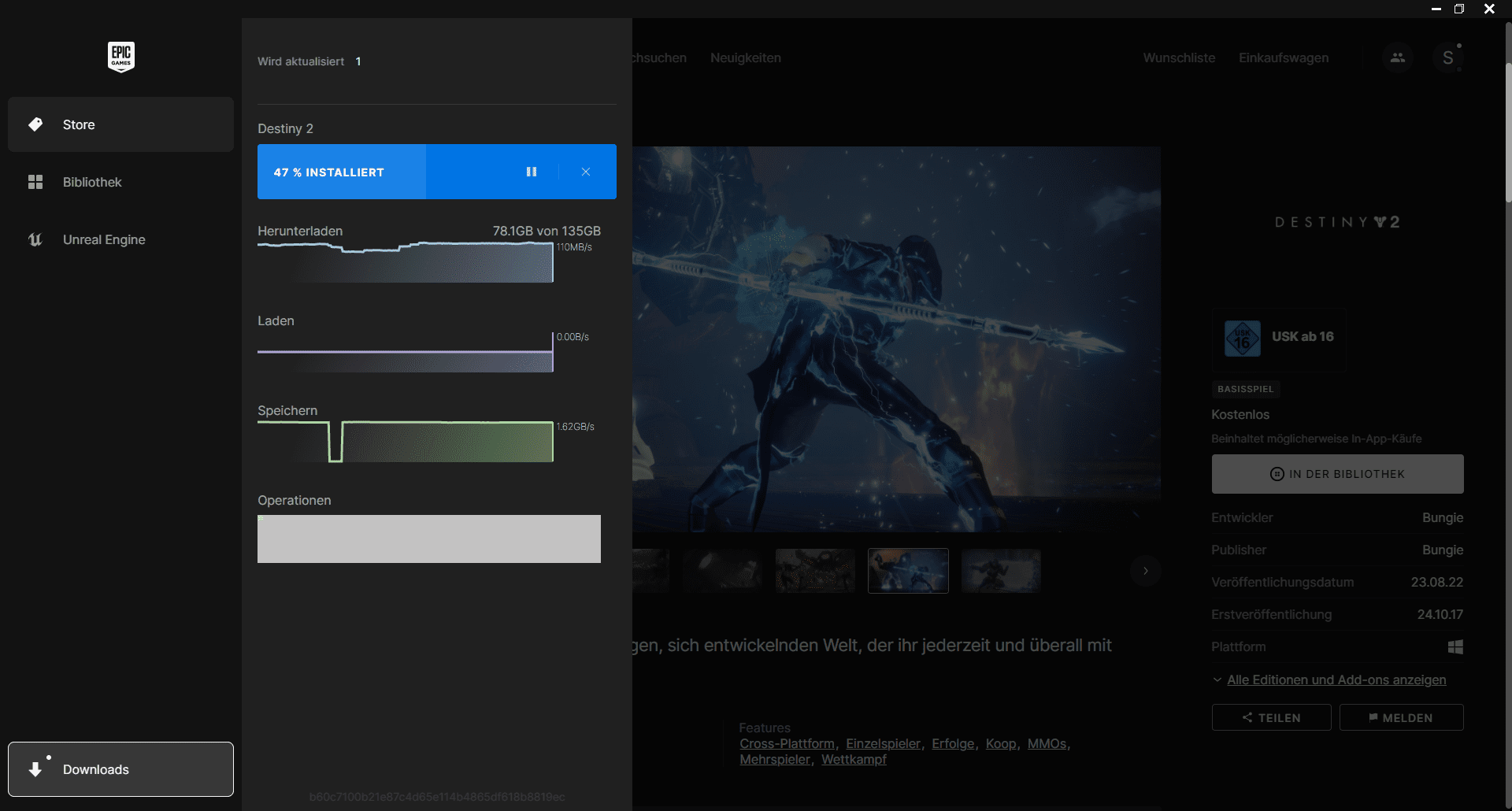Show next screenshot thumbnails with arrow

pos(1146,571)
